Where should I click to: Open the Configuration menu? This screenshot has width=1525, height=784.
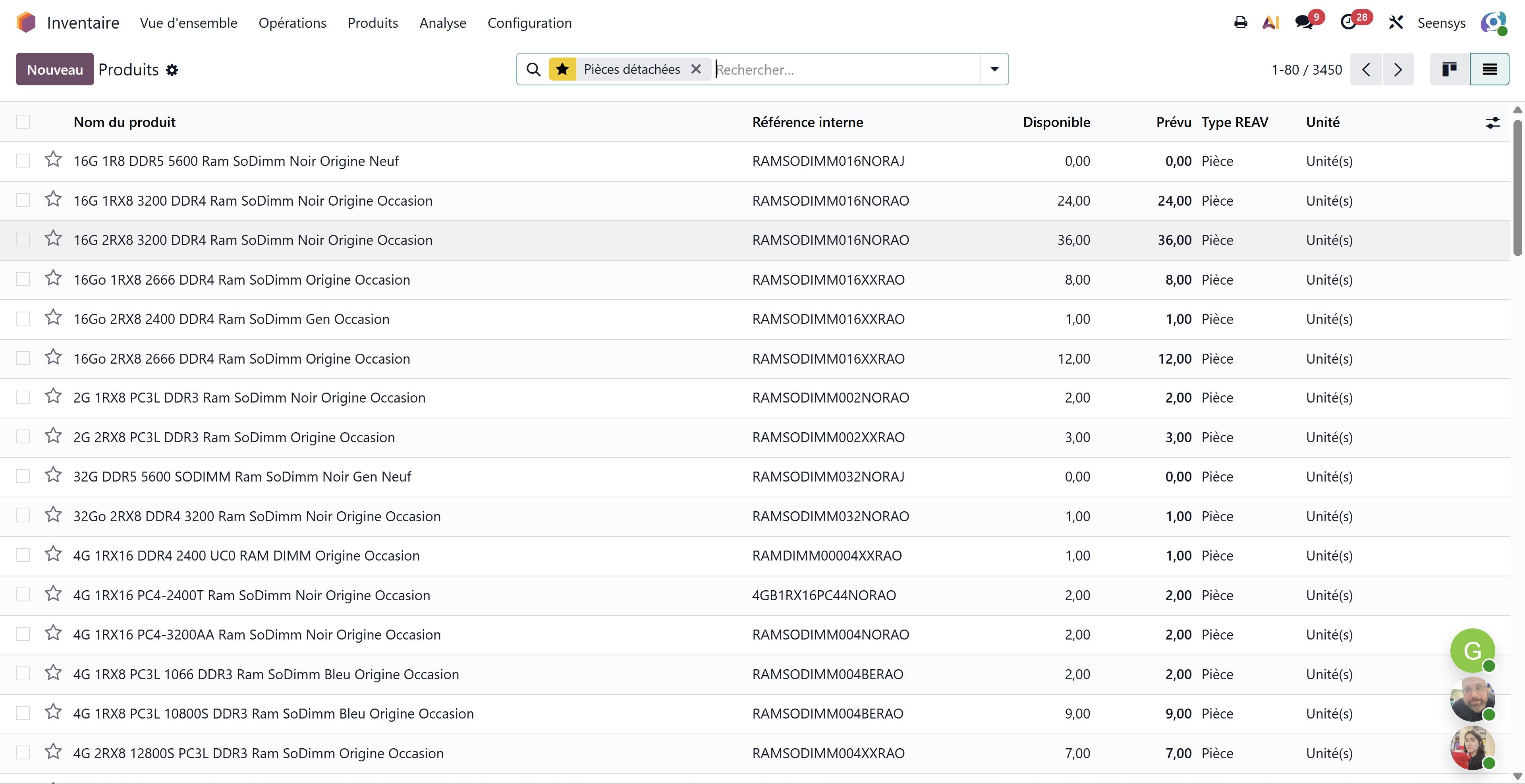pyautogui.click(x=529, y=23)
